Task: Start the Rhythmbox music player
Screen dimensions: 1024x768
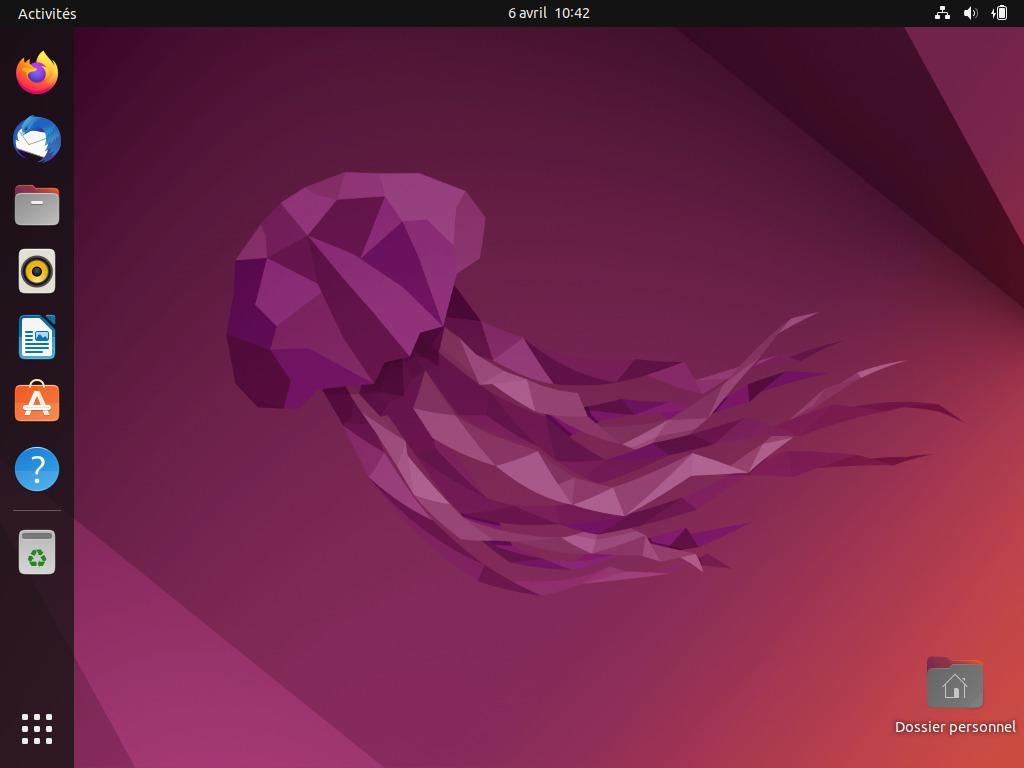Action: (37, 271)
